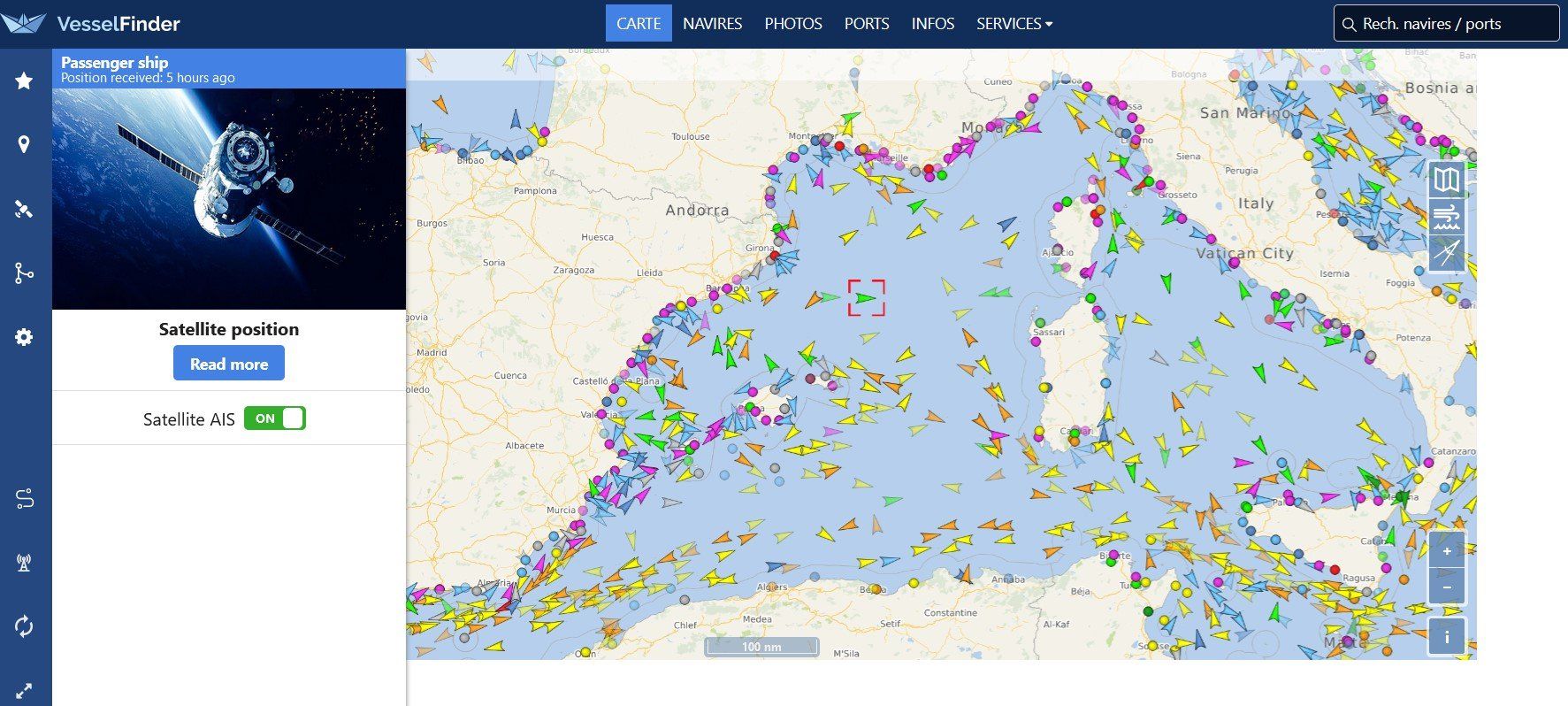
Task: Click the "Constantine" city label
Action: (x=951, y=612)
